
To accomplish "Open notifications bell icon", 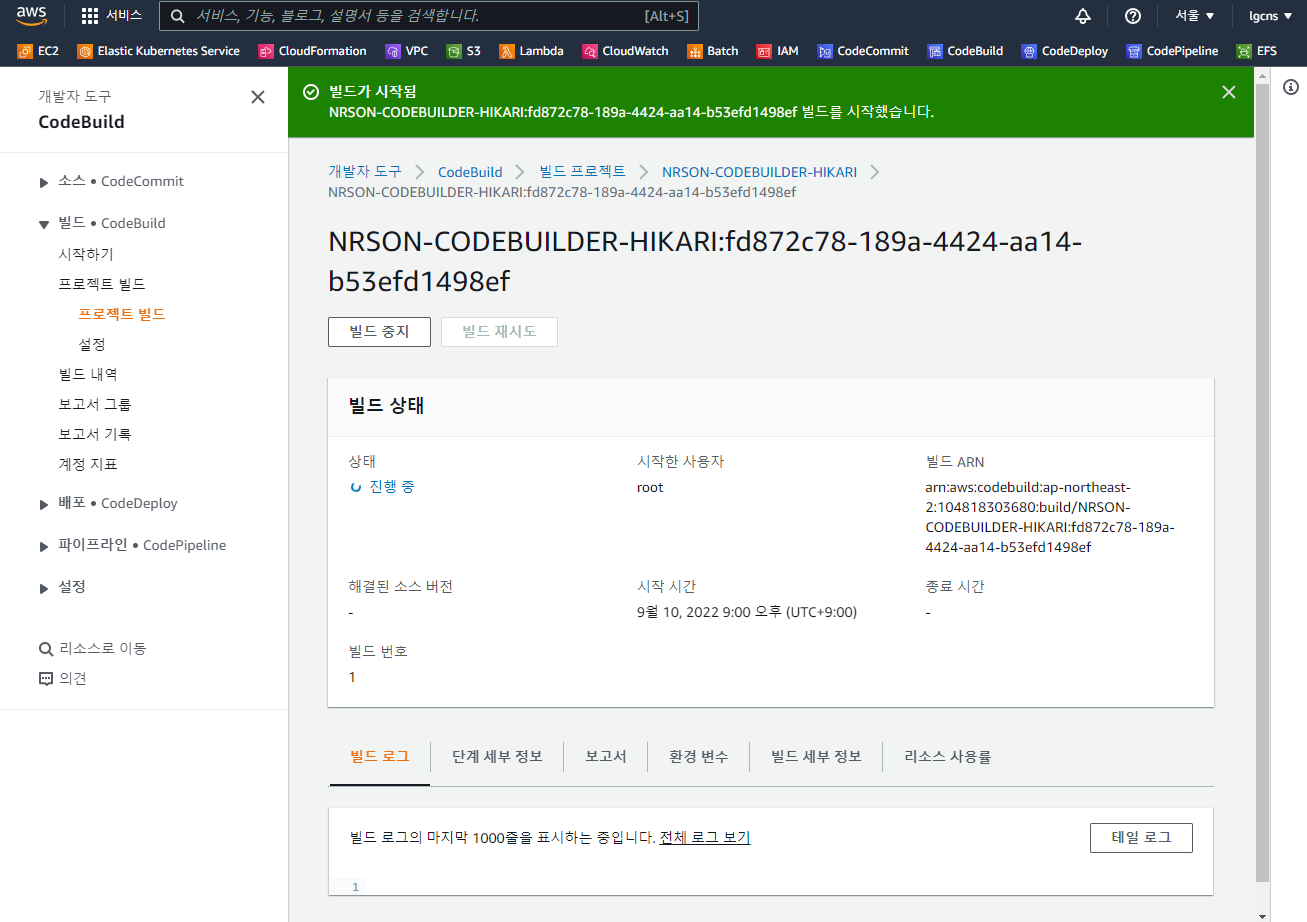I will point(1083,16).
